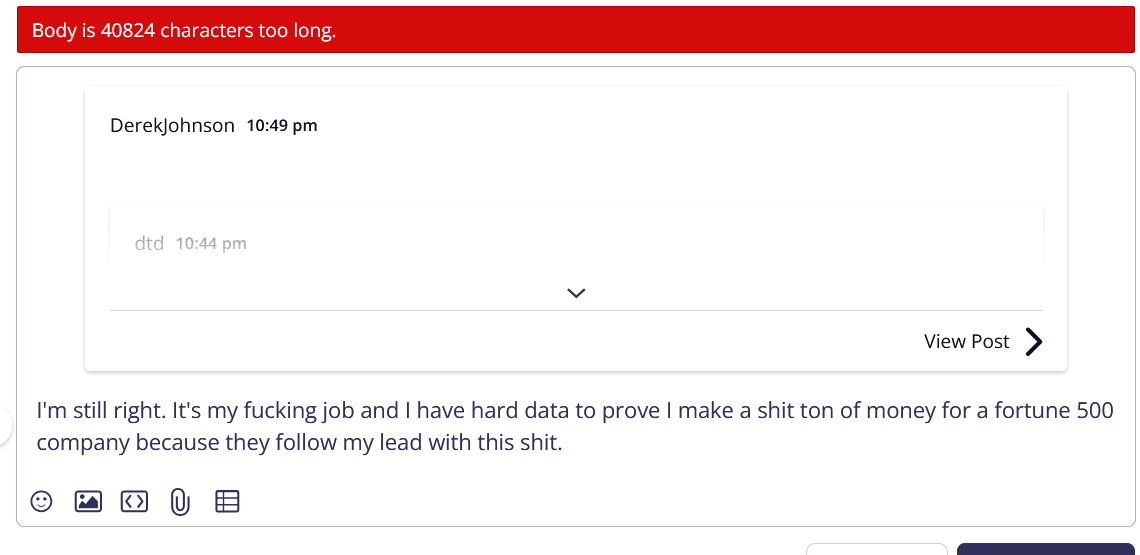Expand the quoted post with down chevron

tap(575, 293)
